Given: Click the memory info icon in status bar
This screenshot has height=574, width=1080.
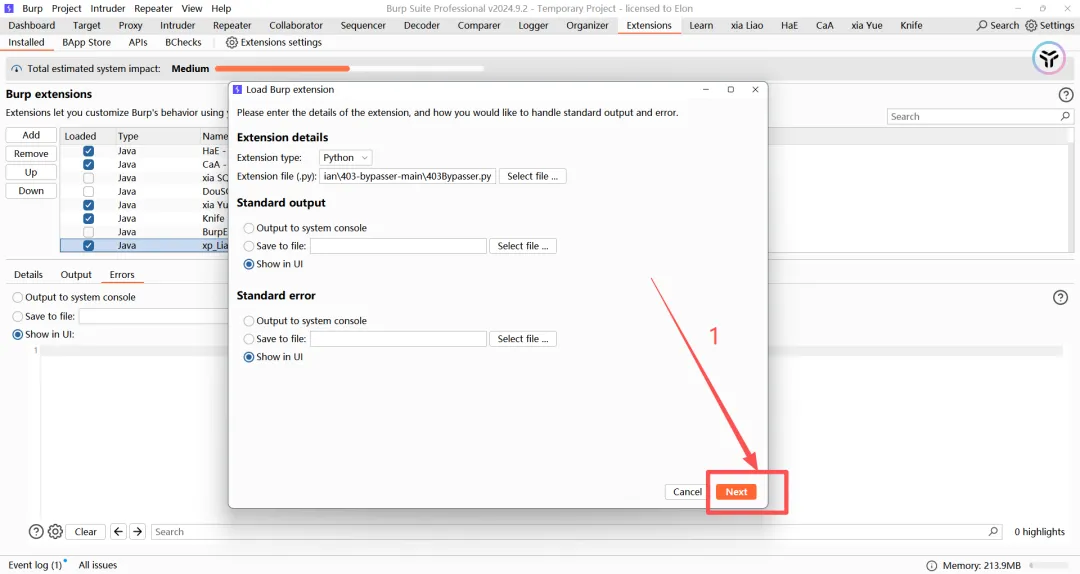Looking at the screenshot, I should [931, 565].
